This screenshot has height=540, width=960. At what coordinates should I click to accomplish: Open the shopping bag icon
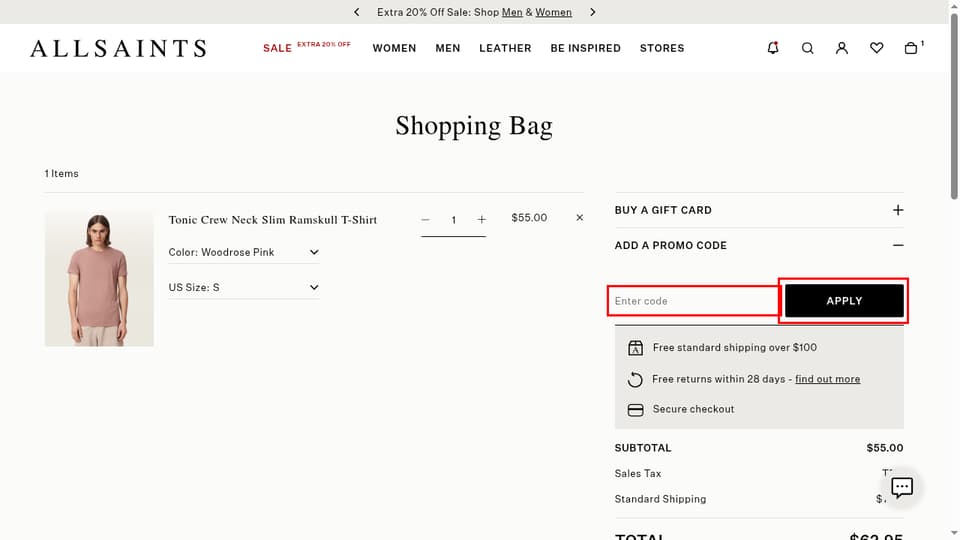[x=912, y=48]
